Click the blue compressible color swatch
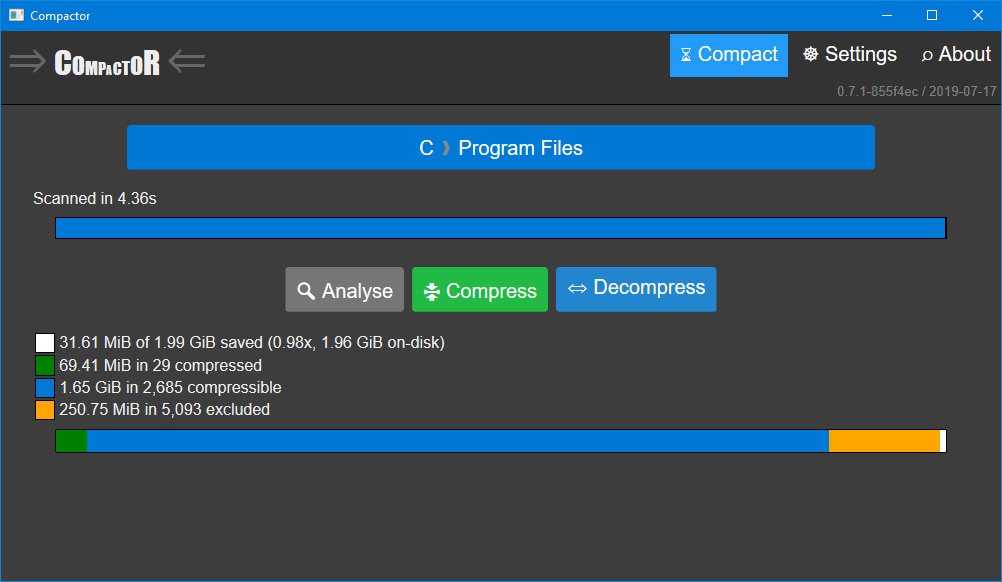 coord(45,388)
